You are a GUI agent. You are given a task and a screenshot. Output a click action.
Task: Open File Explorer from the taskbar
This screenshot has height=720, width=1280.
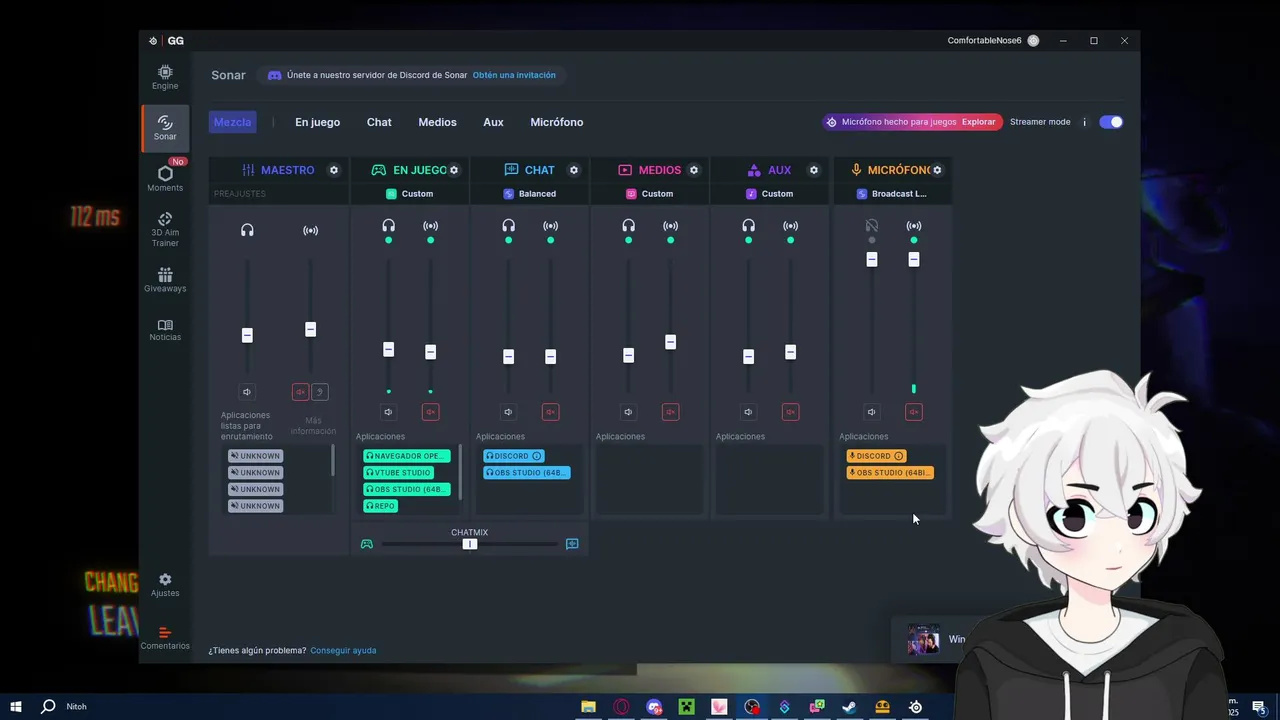coord(588,707)
